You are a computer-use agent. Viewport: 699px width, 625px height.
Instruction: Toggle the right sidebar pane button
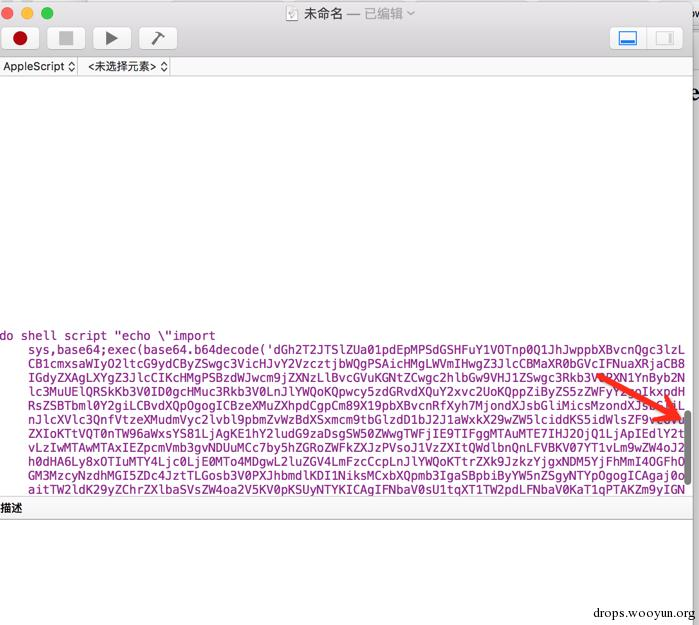tap(664, 38)
